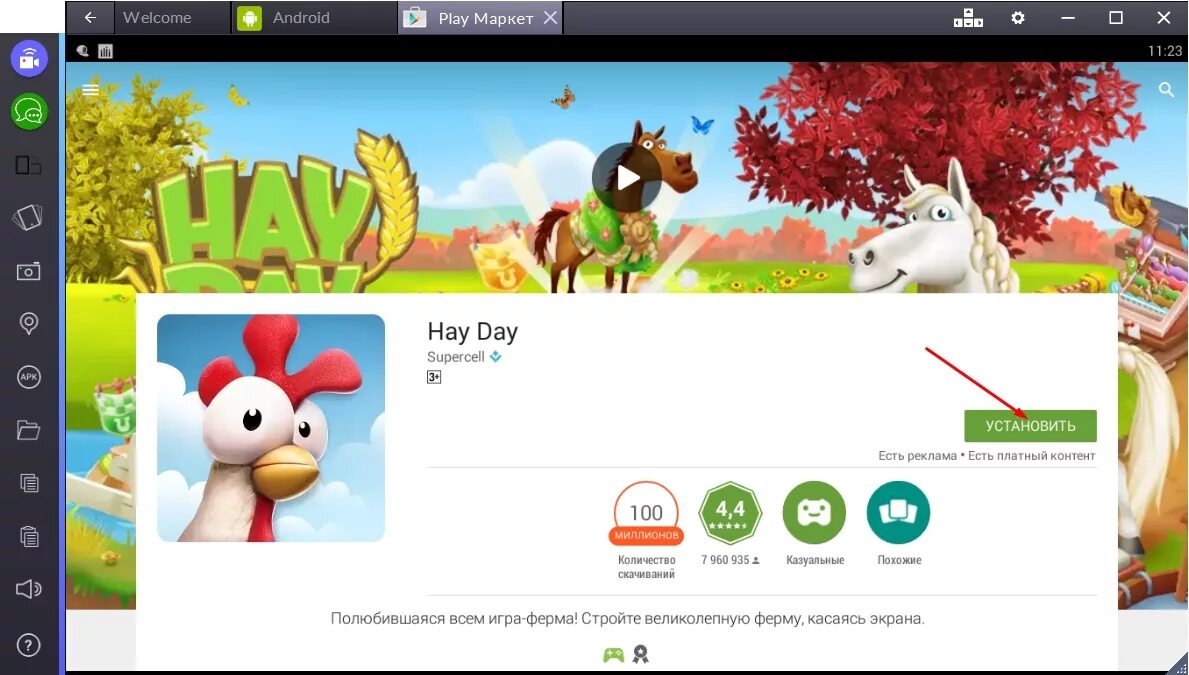
Task: Click the chart icon in Android status bar
Action: point(105,51)
